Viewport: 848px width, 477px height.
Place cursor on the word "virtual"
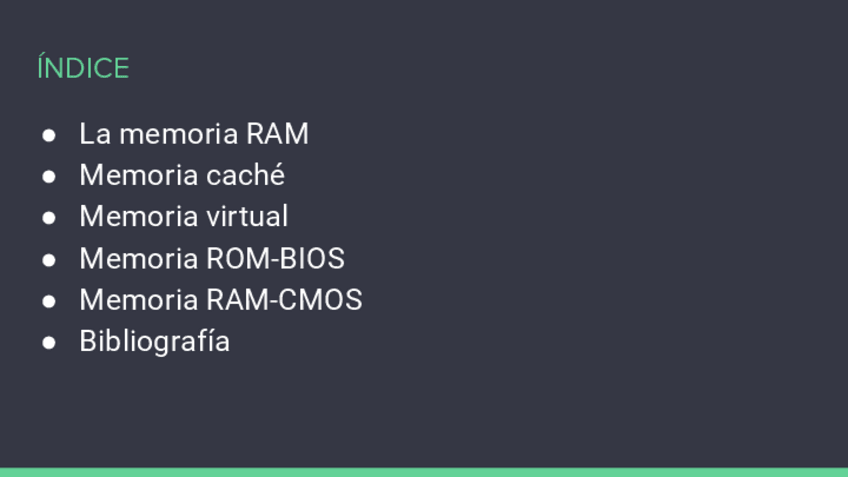[x=247, y=217]
